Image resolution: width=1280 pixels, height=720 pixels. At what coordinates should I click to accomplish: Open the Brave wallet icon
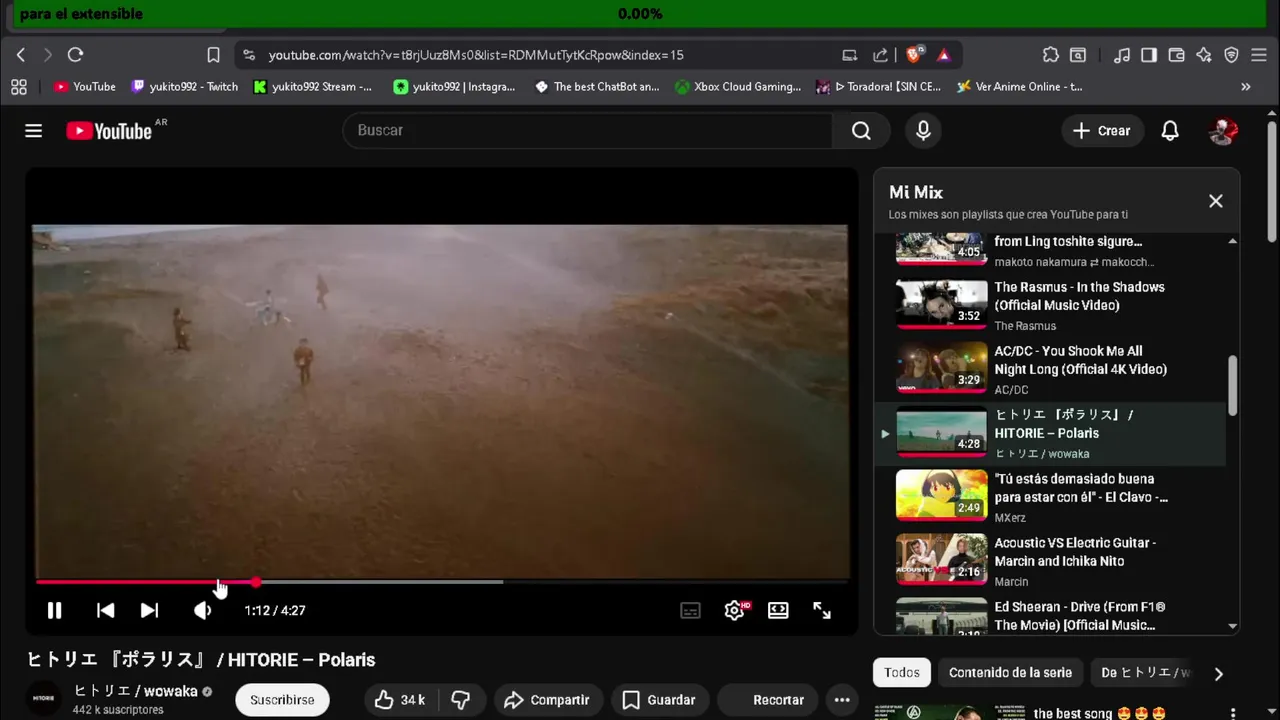(x=1177, y=55)
